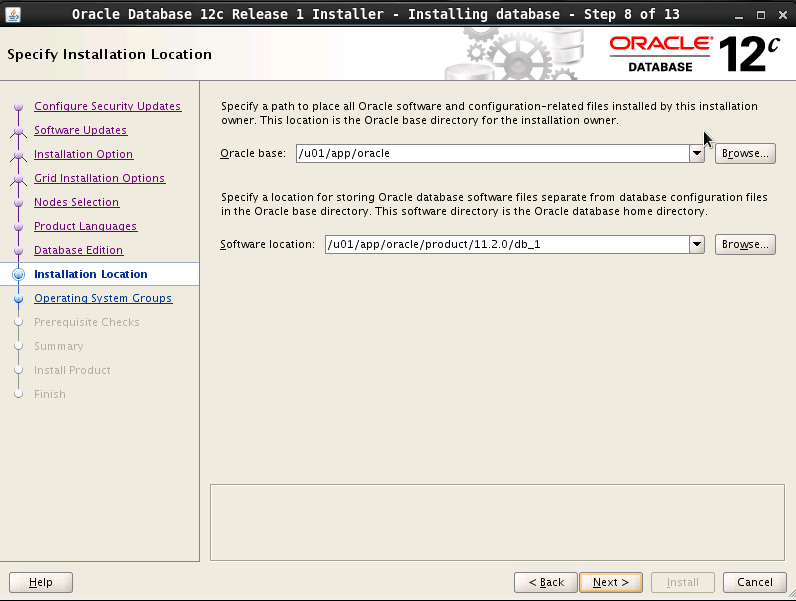Open the window menu icon in title bar
The image size is (796, 601).
tap(12, 14)
